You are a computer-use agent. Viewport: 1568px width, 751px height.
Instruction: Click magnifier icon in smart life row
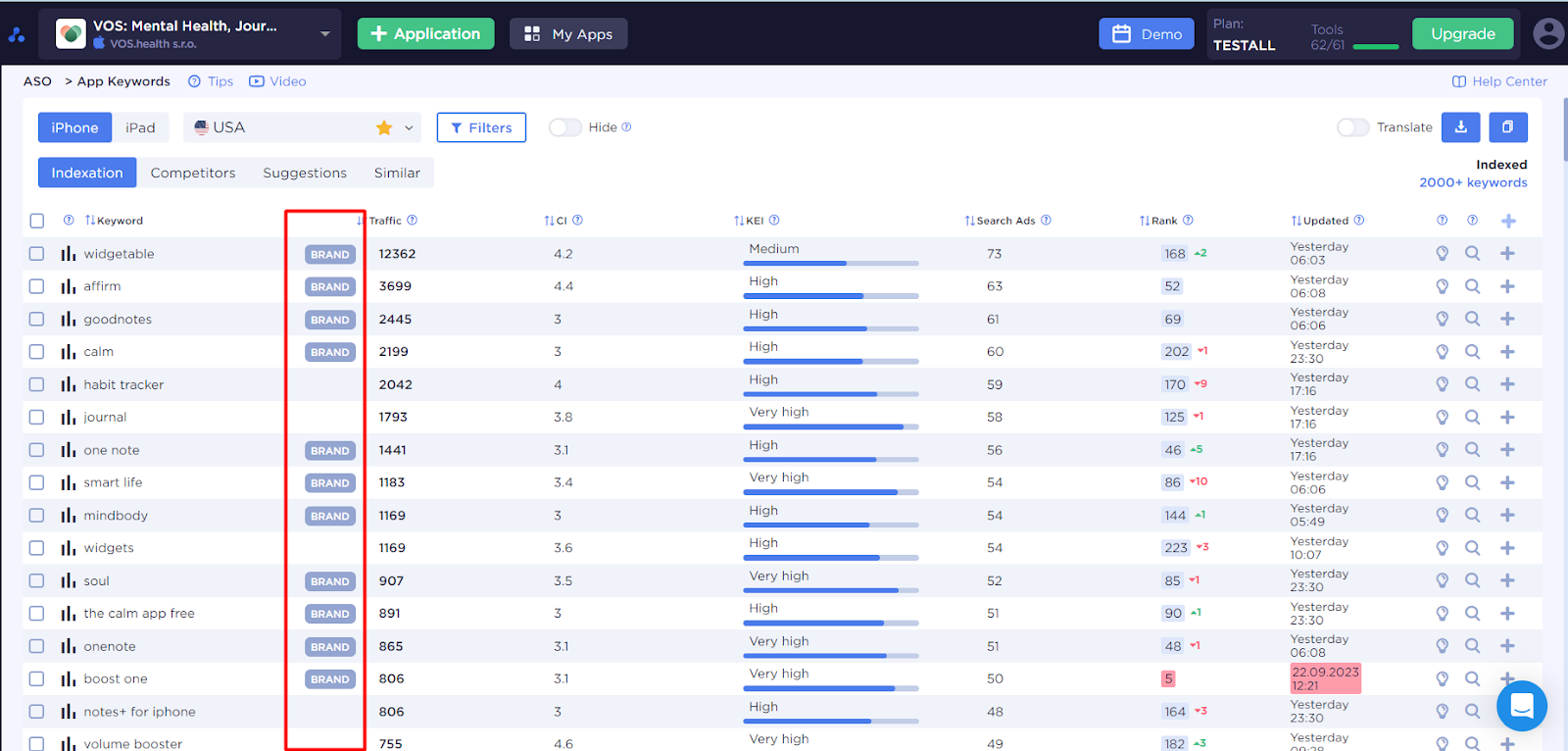(x=1472, y=482)
